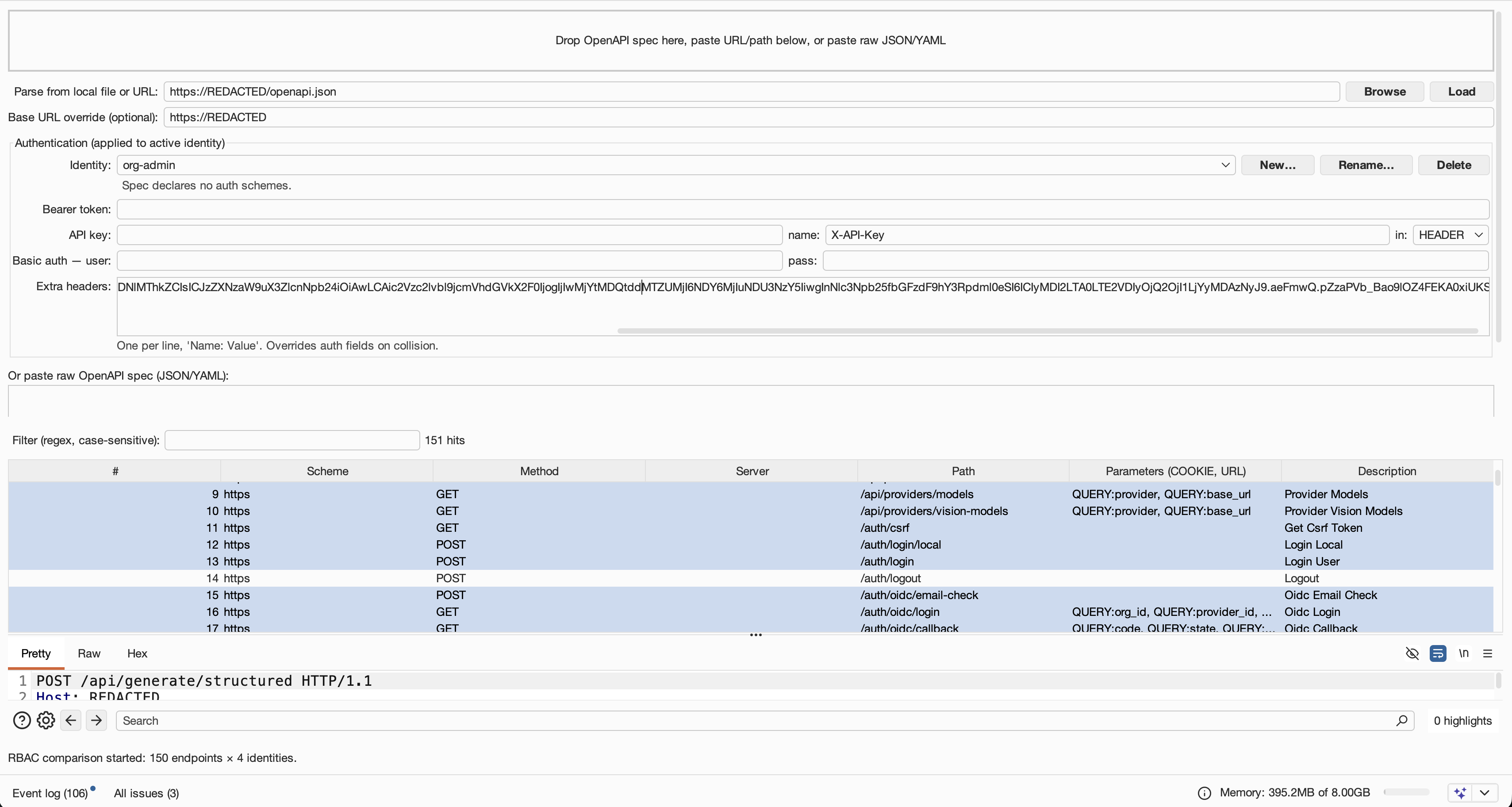Click the AI sparkle icon in status bar
Screen dimensions: 1512x807
tap(1460, 793)
